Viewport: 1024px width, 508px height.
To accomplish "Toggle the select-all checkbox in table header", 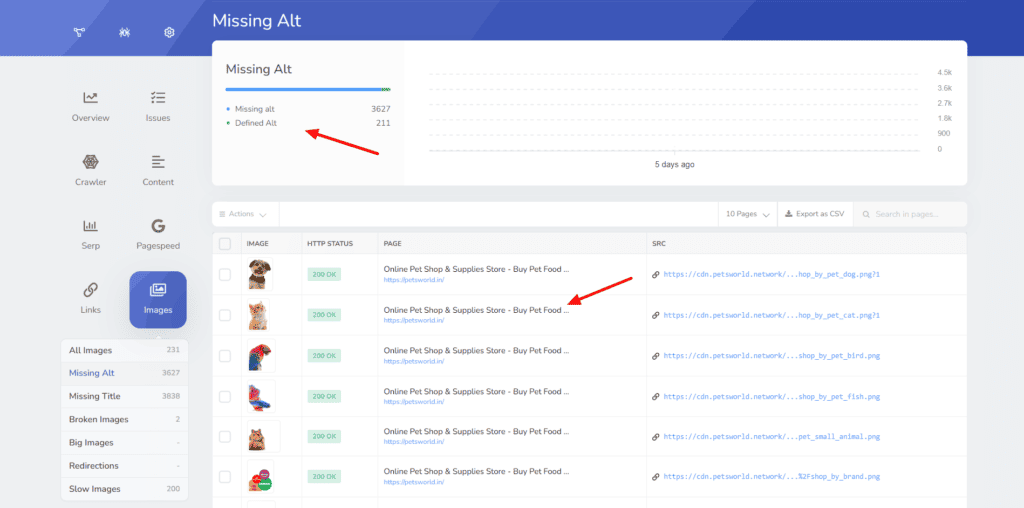I will coord(225,243).
